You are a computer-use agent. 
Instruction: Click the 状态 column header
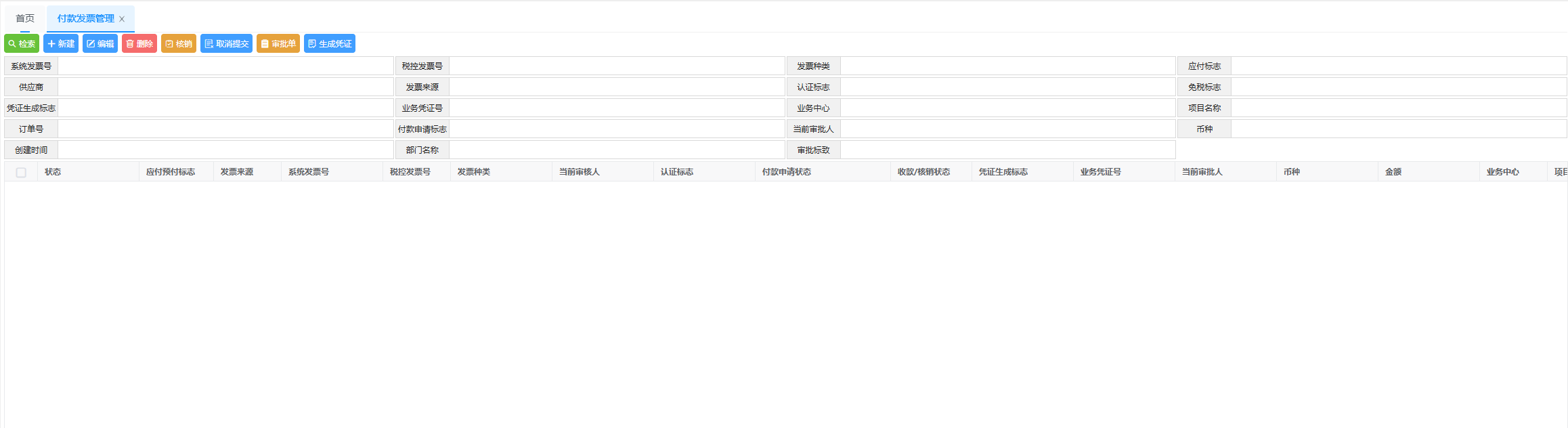coord(53,172)
